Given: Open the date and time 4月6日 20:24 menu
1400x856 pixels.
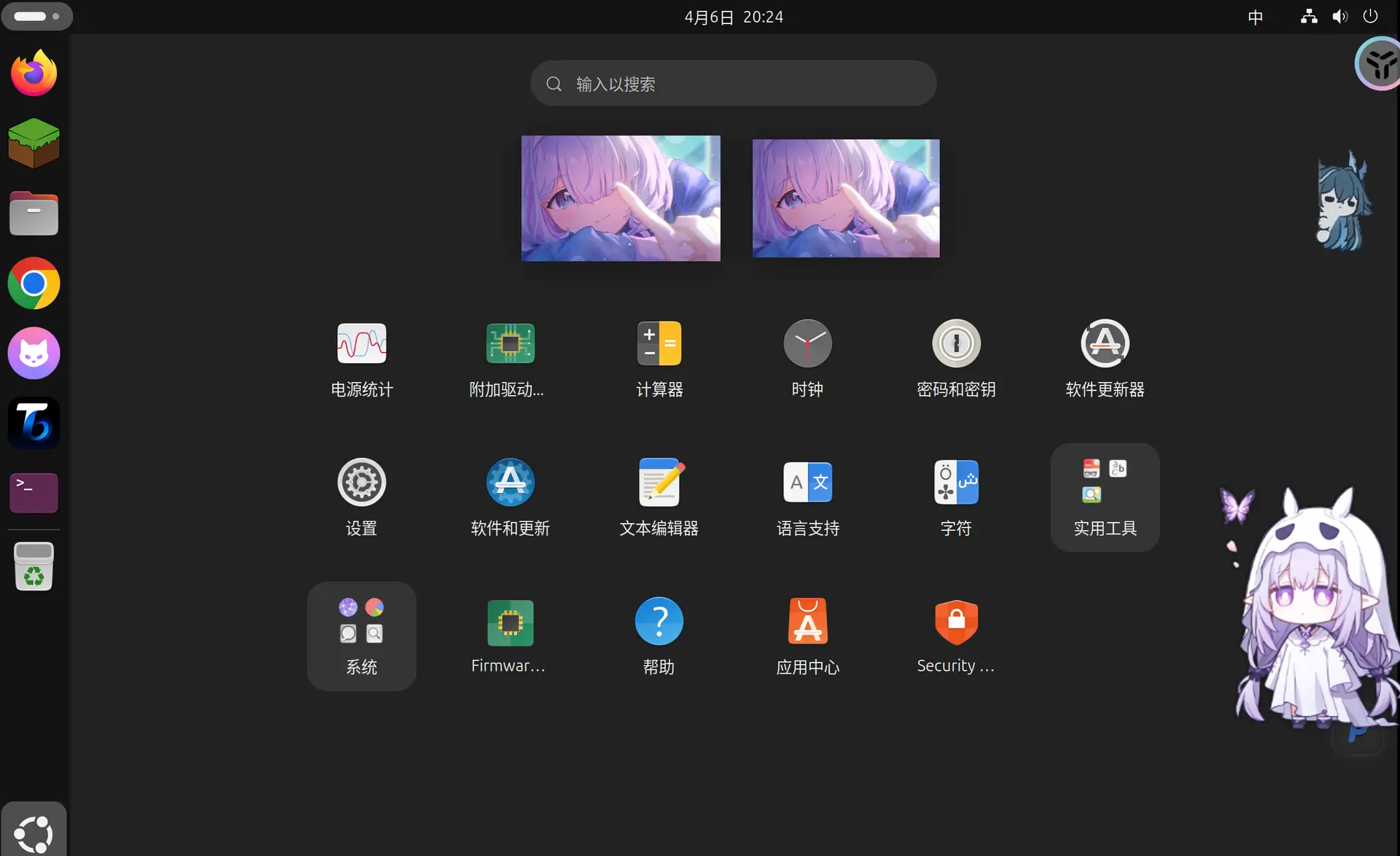Looking at the screenshot, I should click(734, 17).
